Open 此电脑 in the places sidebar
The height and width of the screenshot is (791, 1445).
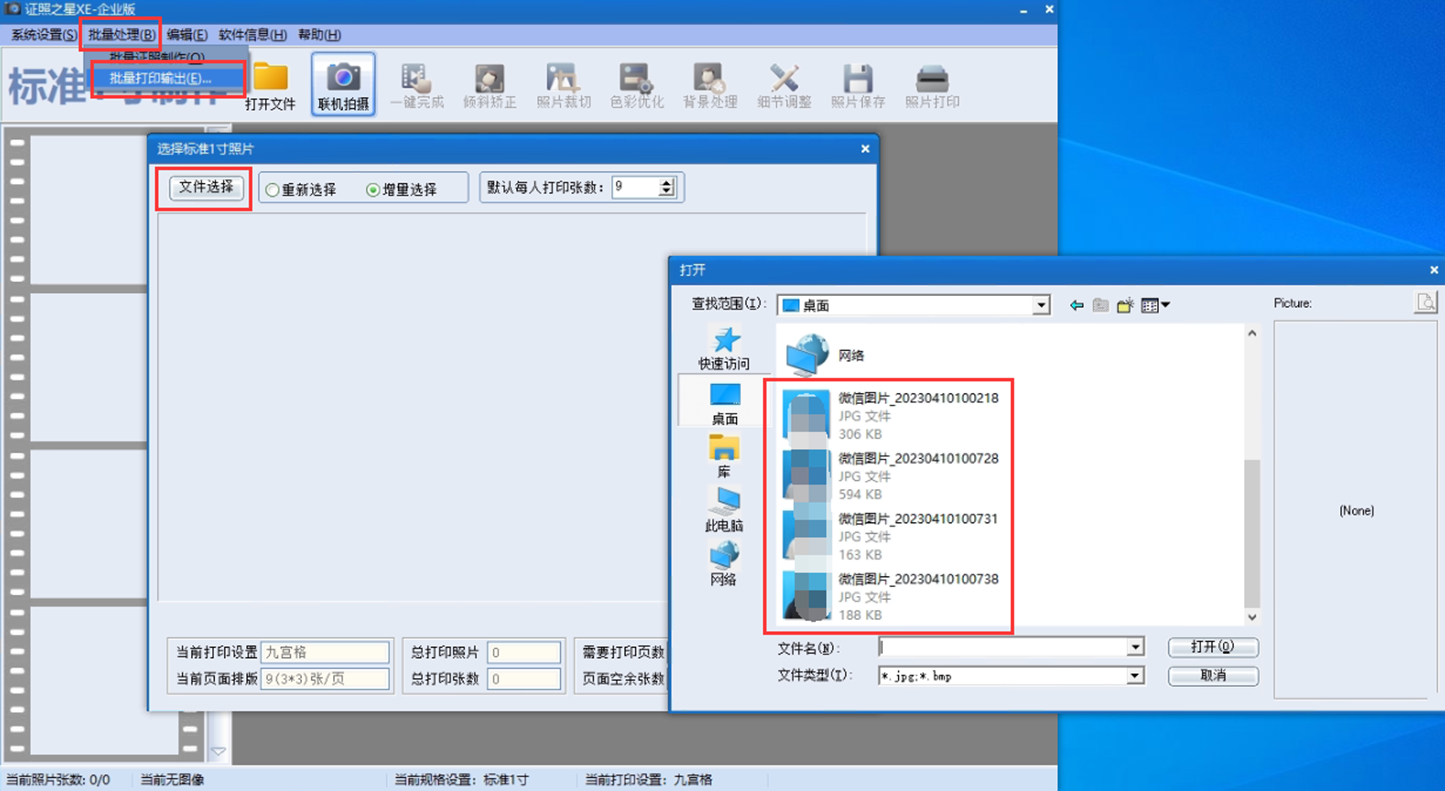click(724, 502)
